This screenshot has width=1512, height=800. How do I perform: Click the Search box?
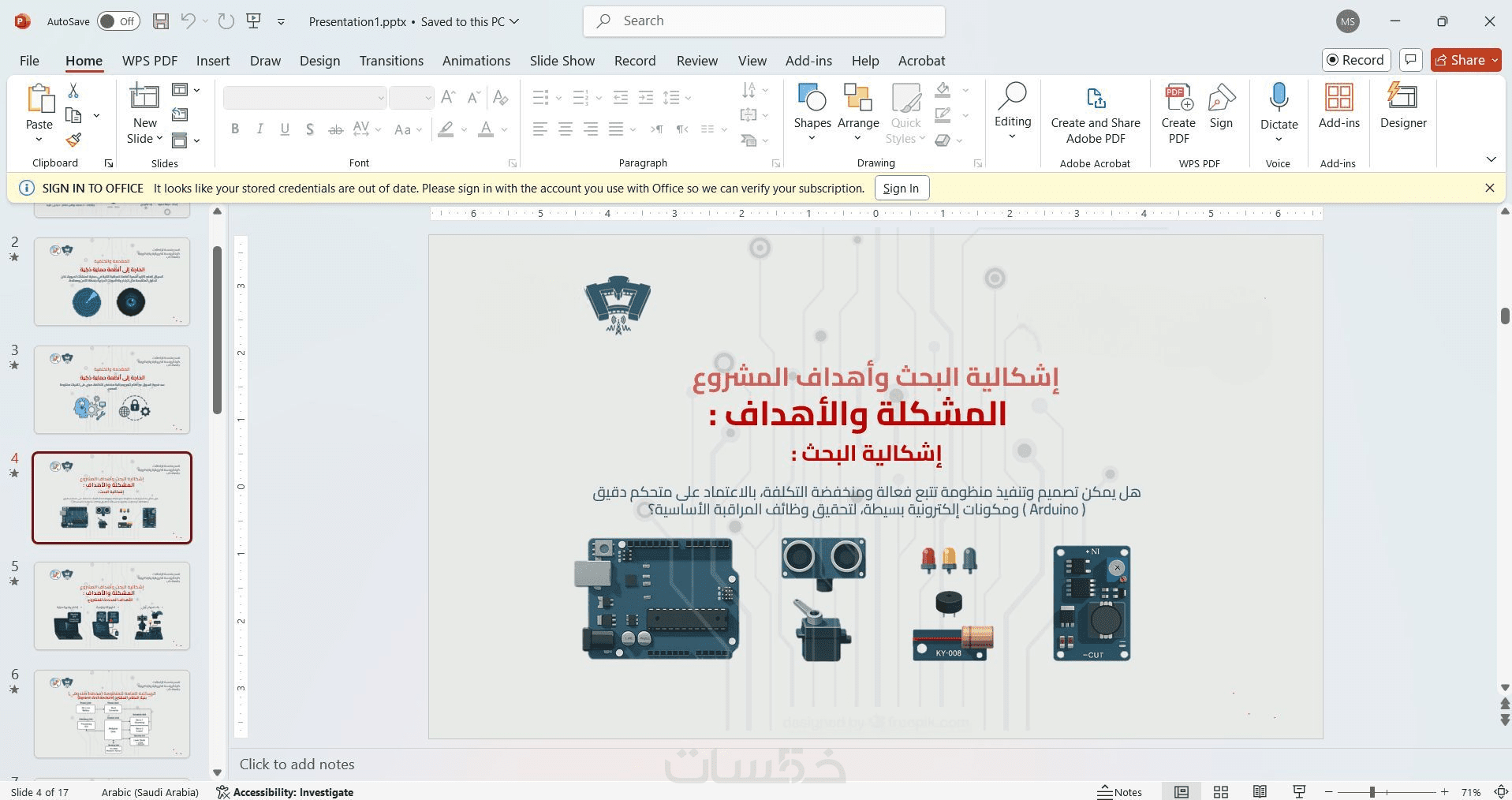[764, 21]
